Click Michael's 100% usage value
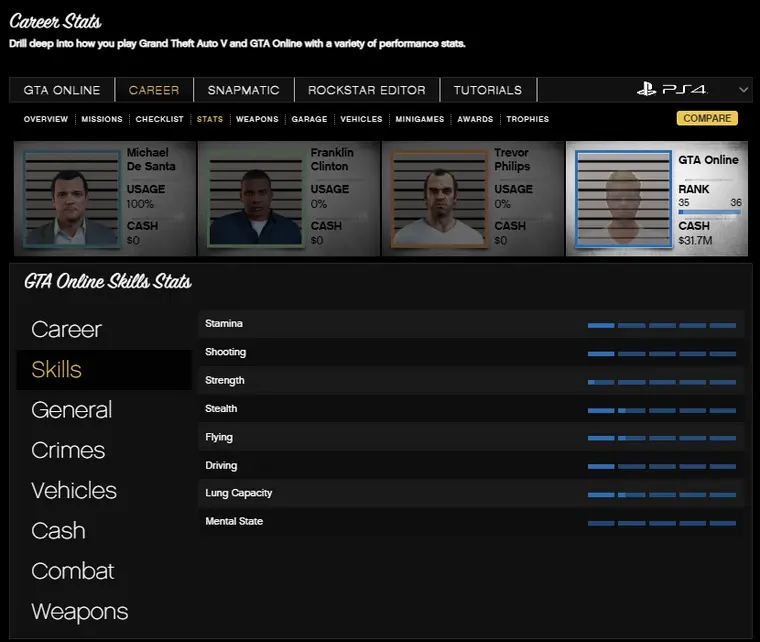 140,204
